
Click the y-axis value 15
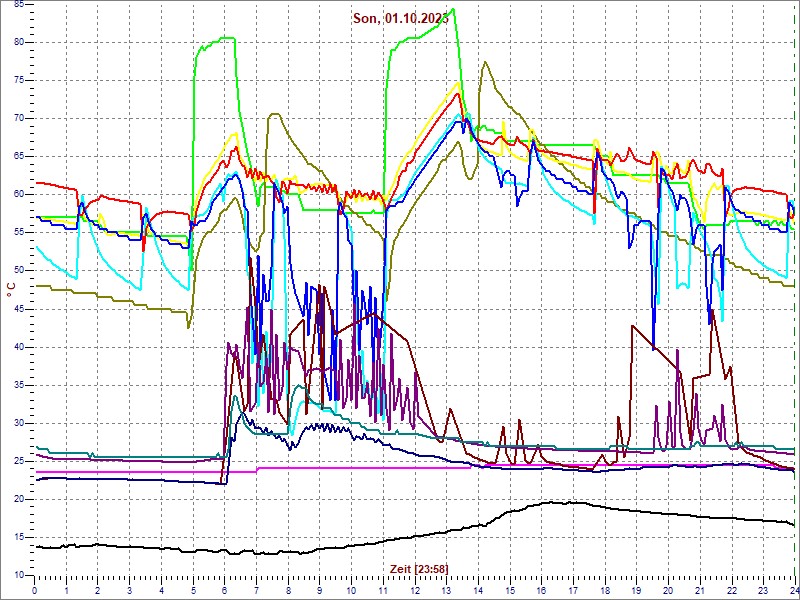click(x=19, y=537)
